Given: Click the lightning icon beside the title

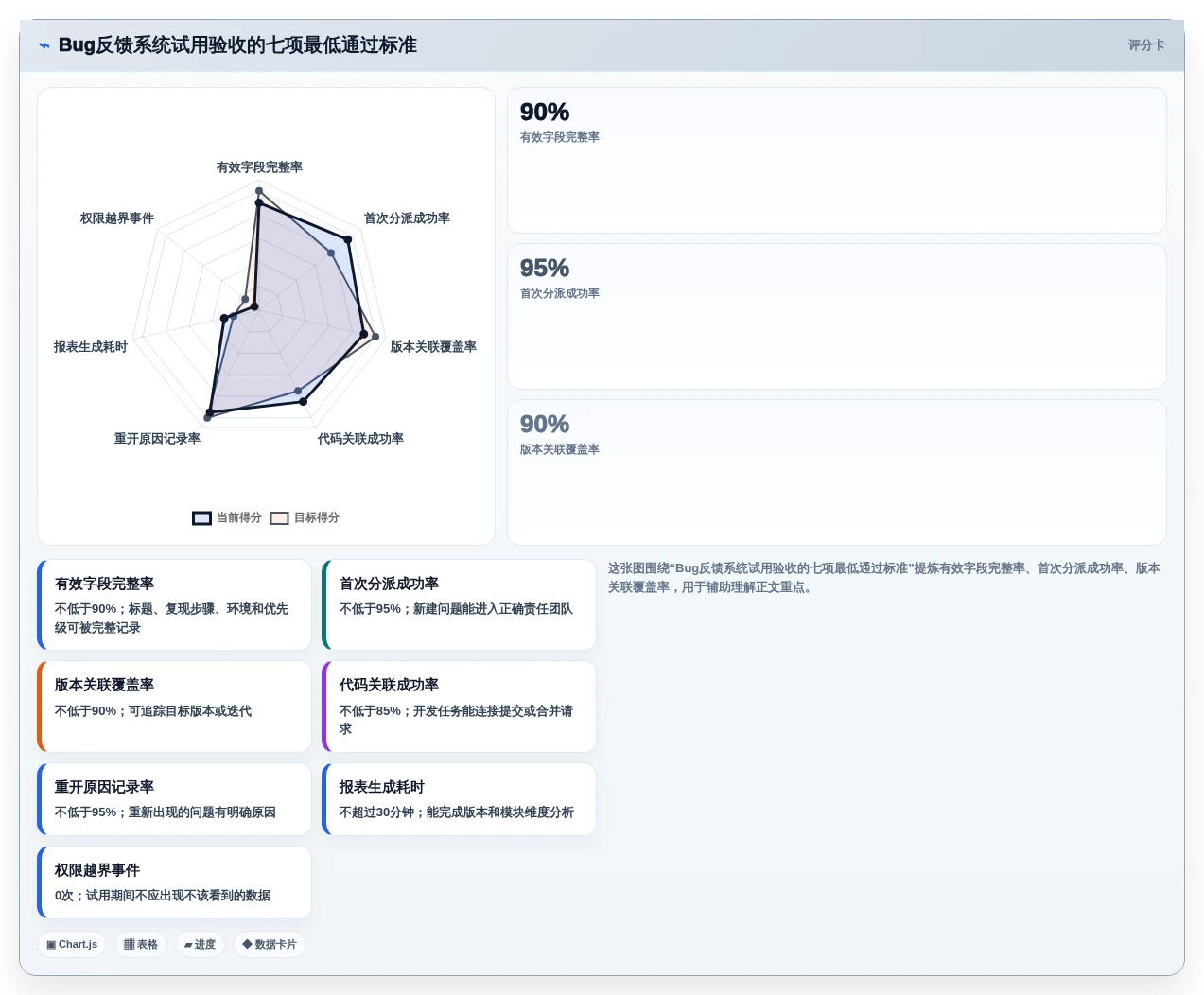Looking at the screenshot, I should pos(44,45).
